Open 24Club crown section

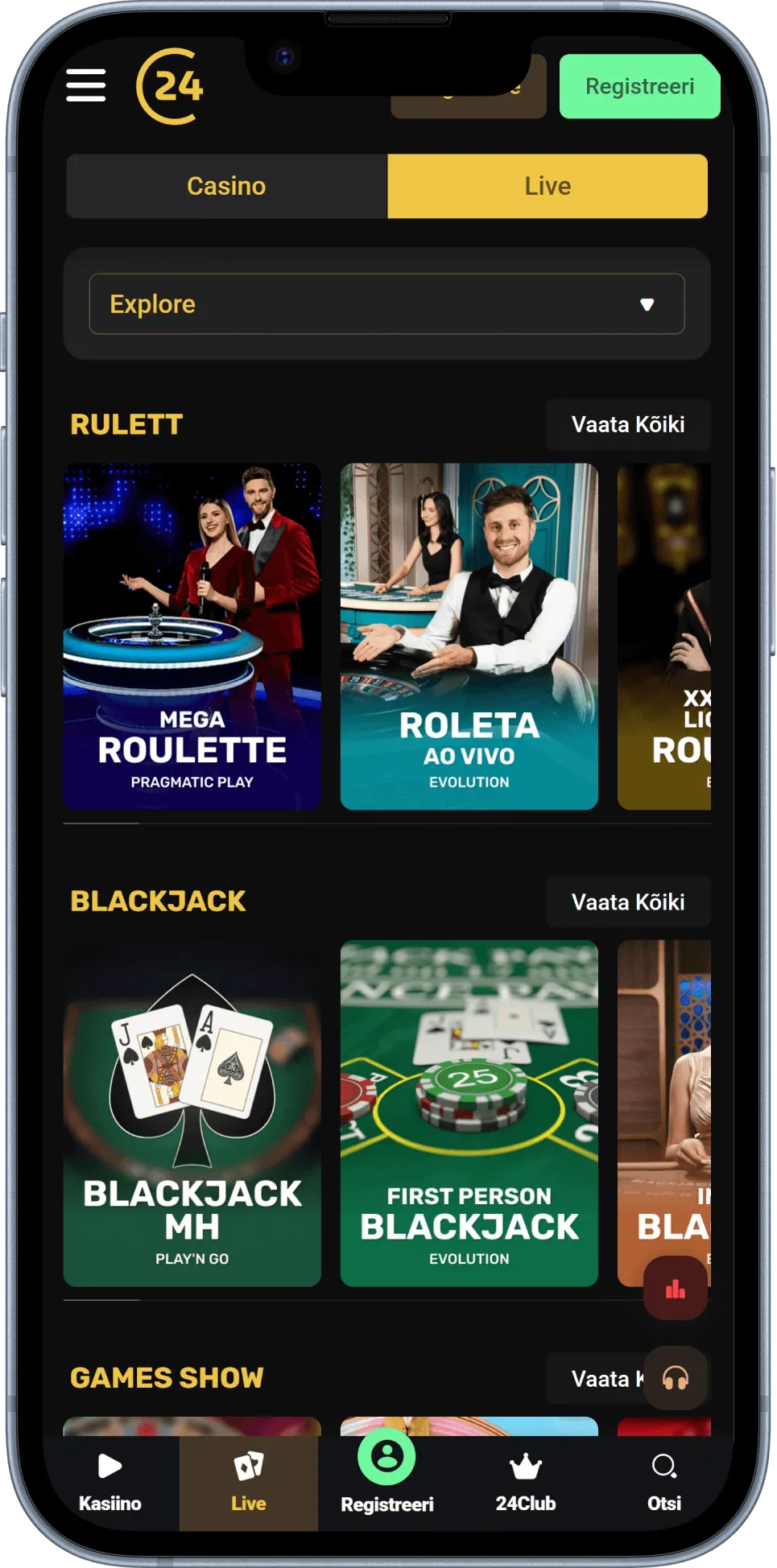click(525, 1483)
